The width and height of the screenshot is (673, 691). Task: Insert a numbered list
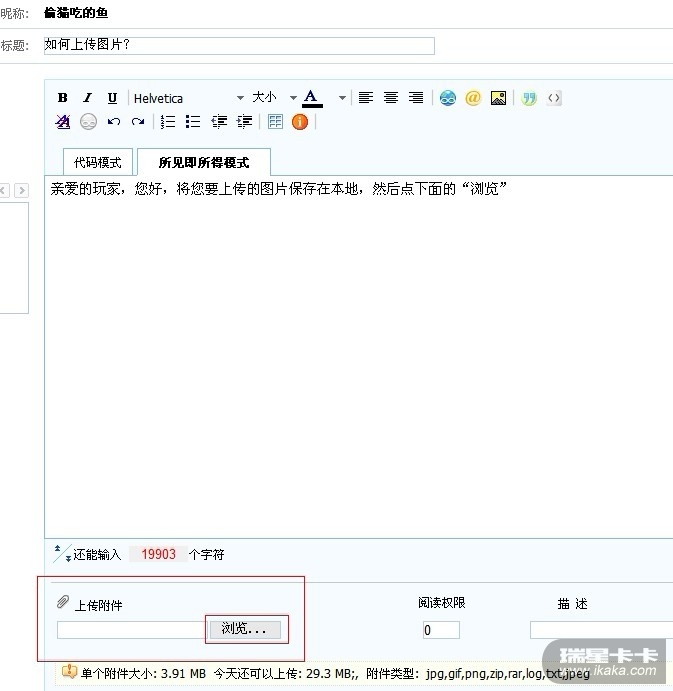pos(168,122)
